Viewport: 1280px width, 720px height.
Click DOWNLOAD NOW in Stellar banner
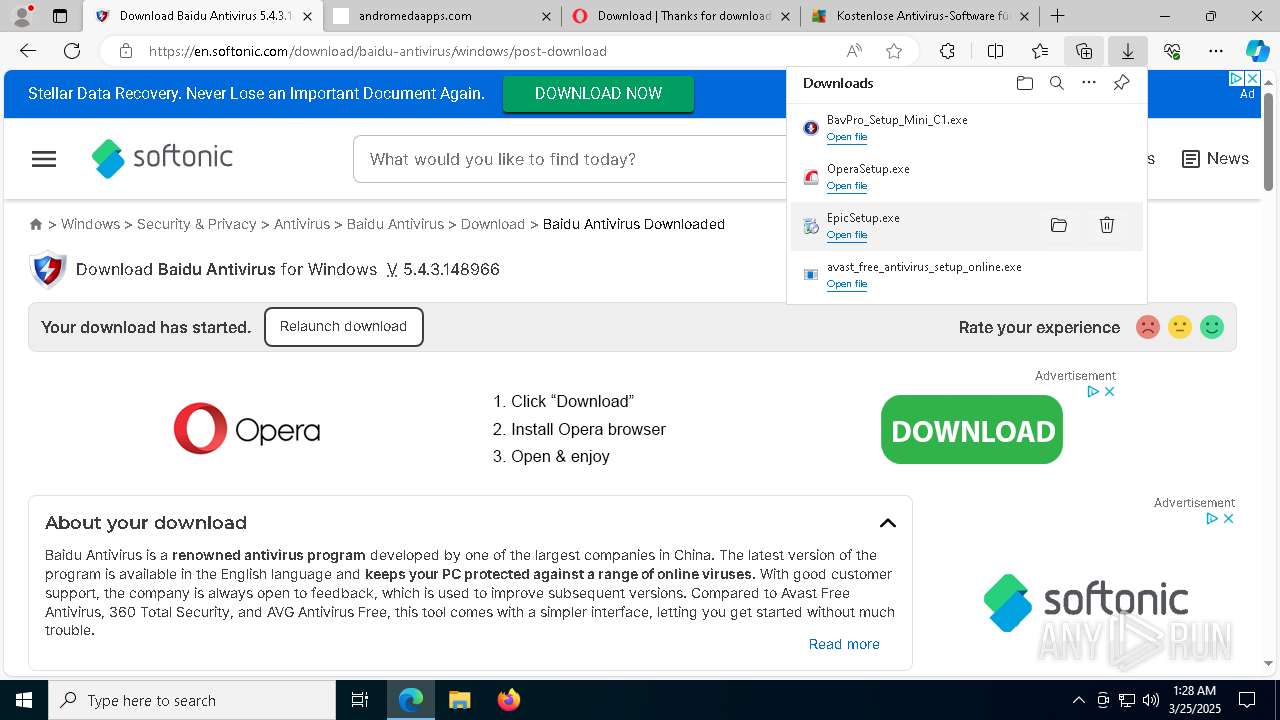(x=598, y=93)
